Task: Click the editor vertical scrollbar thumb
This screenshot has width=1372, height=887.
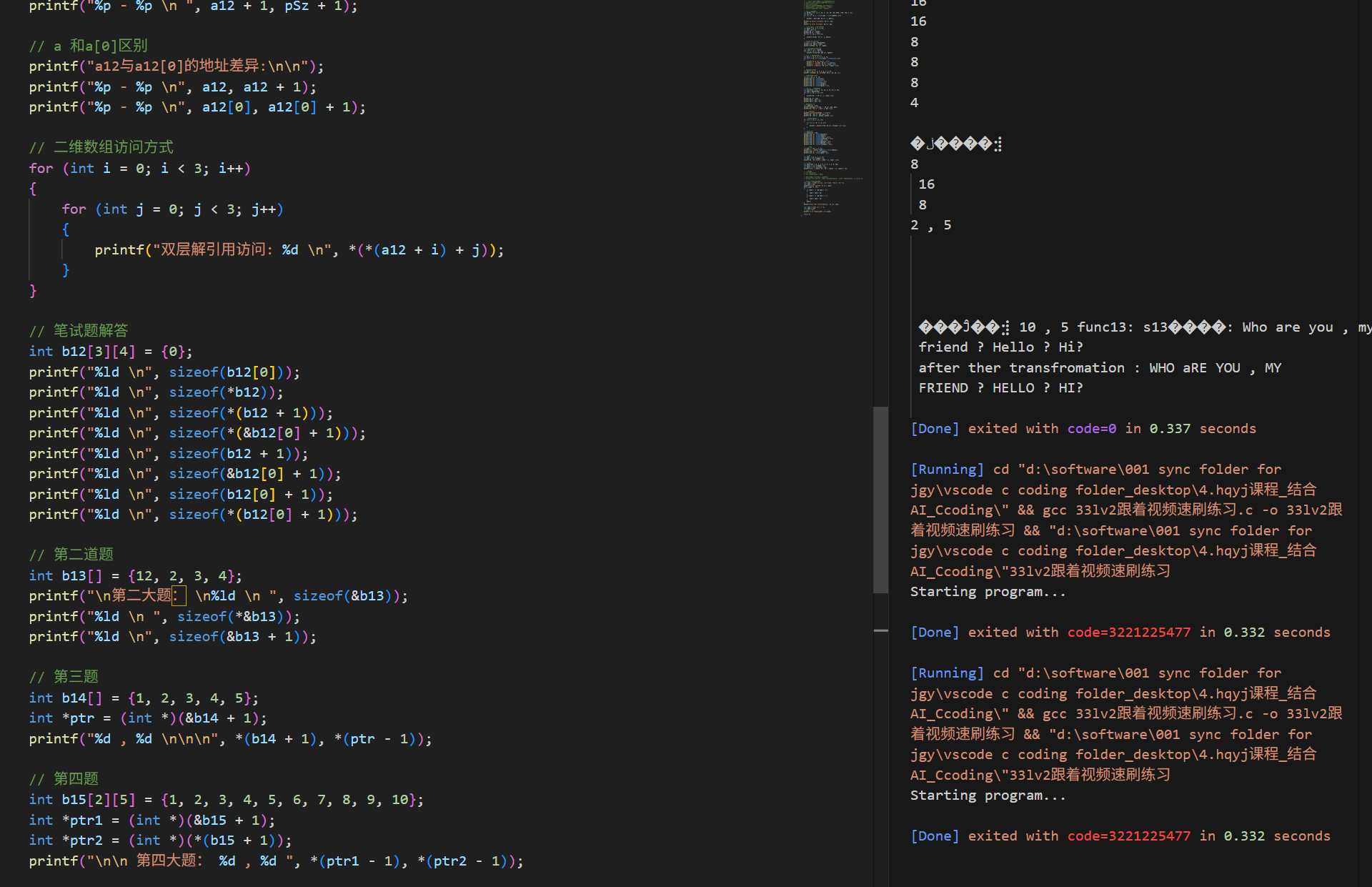Action: [880, 499]
